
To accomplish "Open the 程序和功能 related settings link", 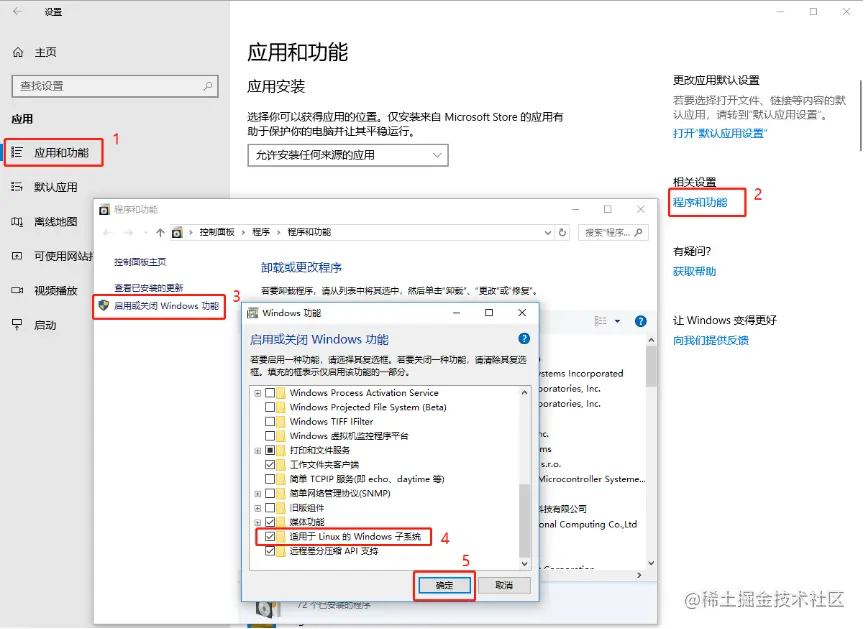I will click(700, 202).
